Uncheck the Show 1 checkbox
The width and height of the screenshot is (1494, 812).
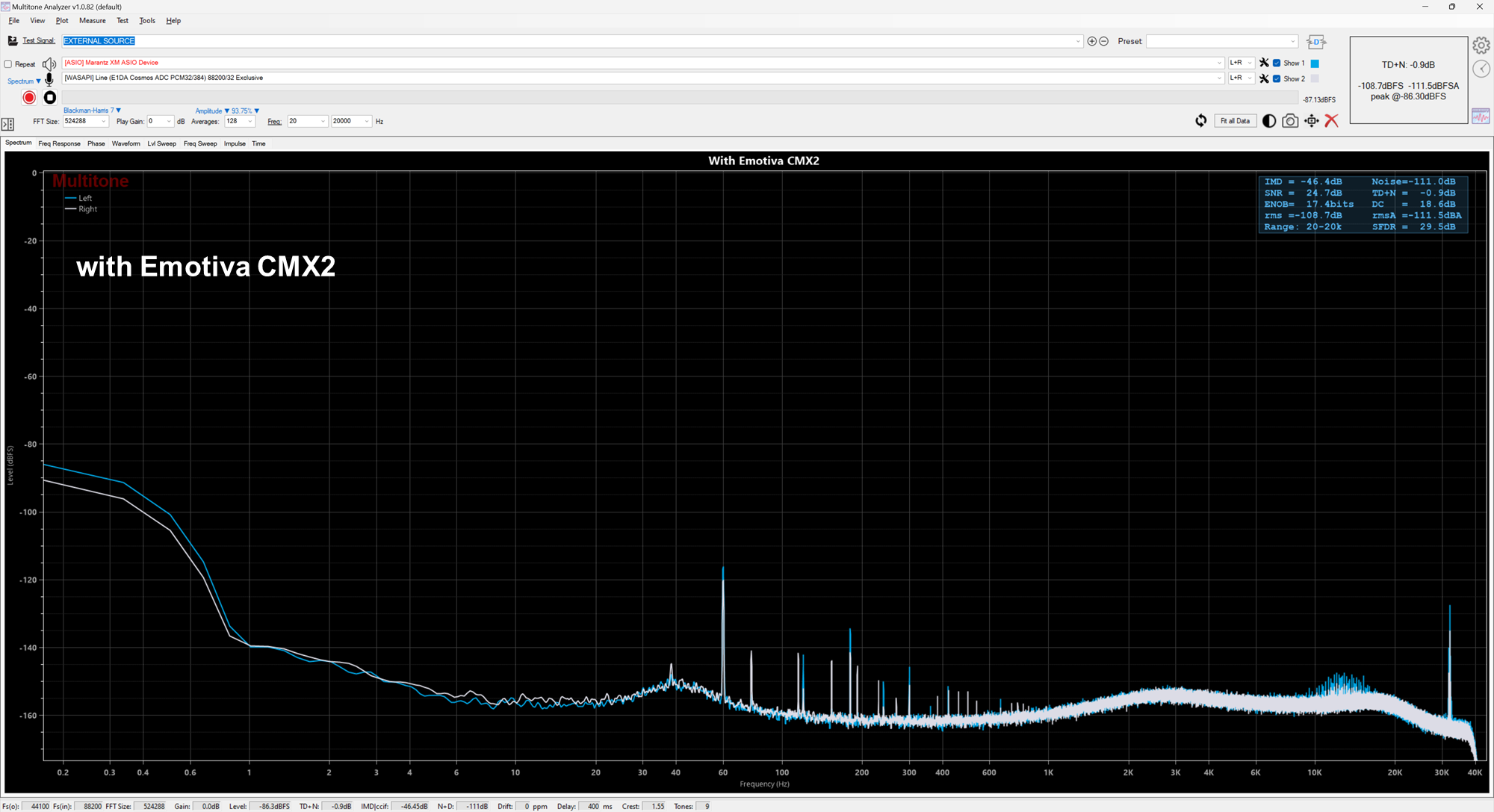1277,63
